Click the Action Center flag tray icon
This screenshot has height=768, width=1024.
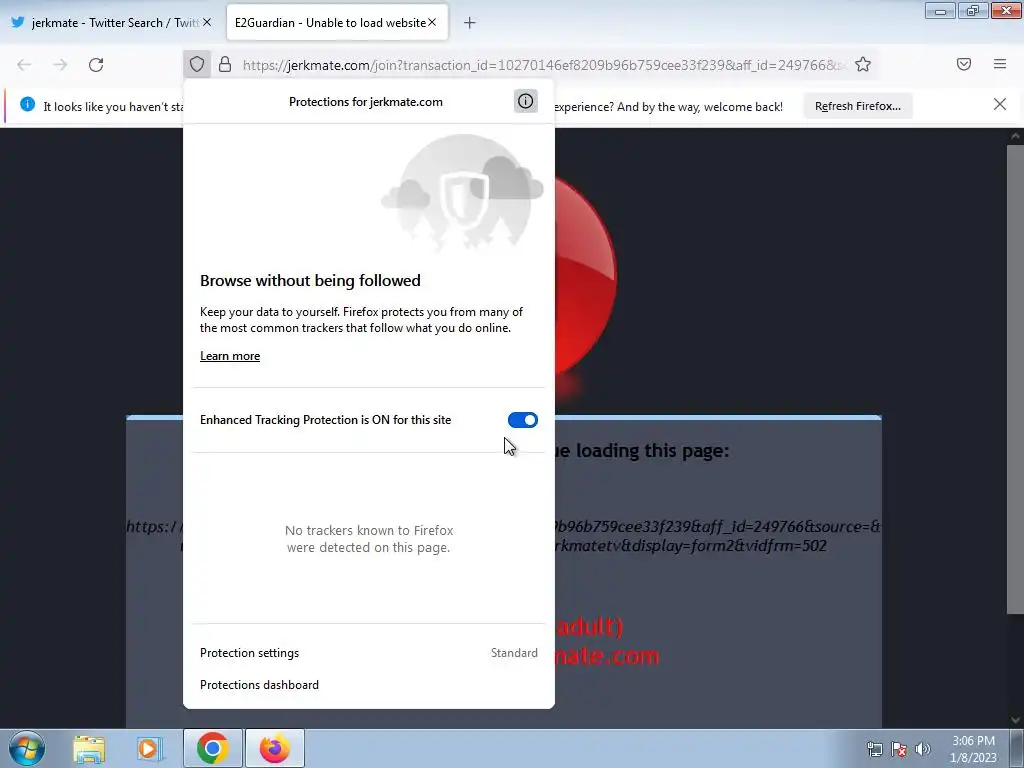(899, 749)
